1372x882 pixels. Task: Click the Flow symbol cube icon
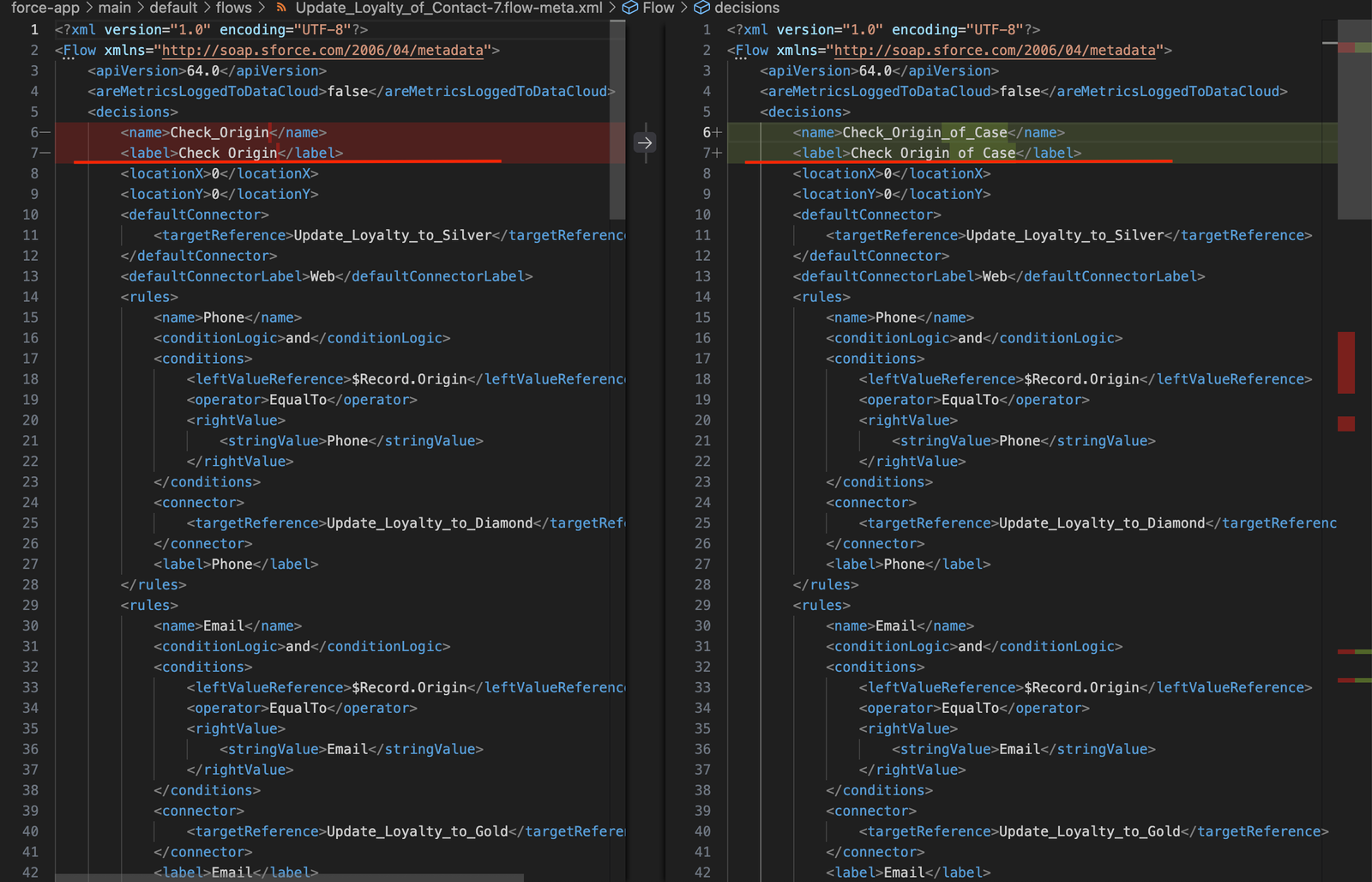[630, 8]
